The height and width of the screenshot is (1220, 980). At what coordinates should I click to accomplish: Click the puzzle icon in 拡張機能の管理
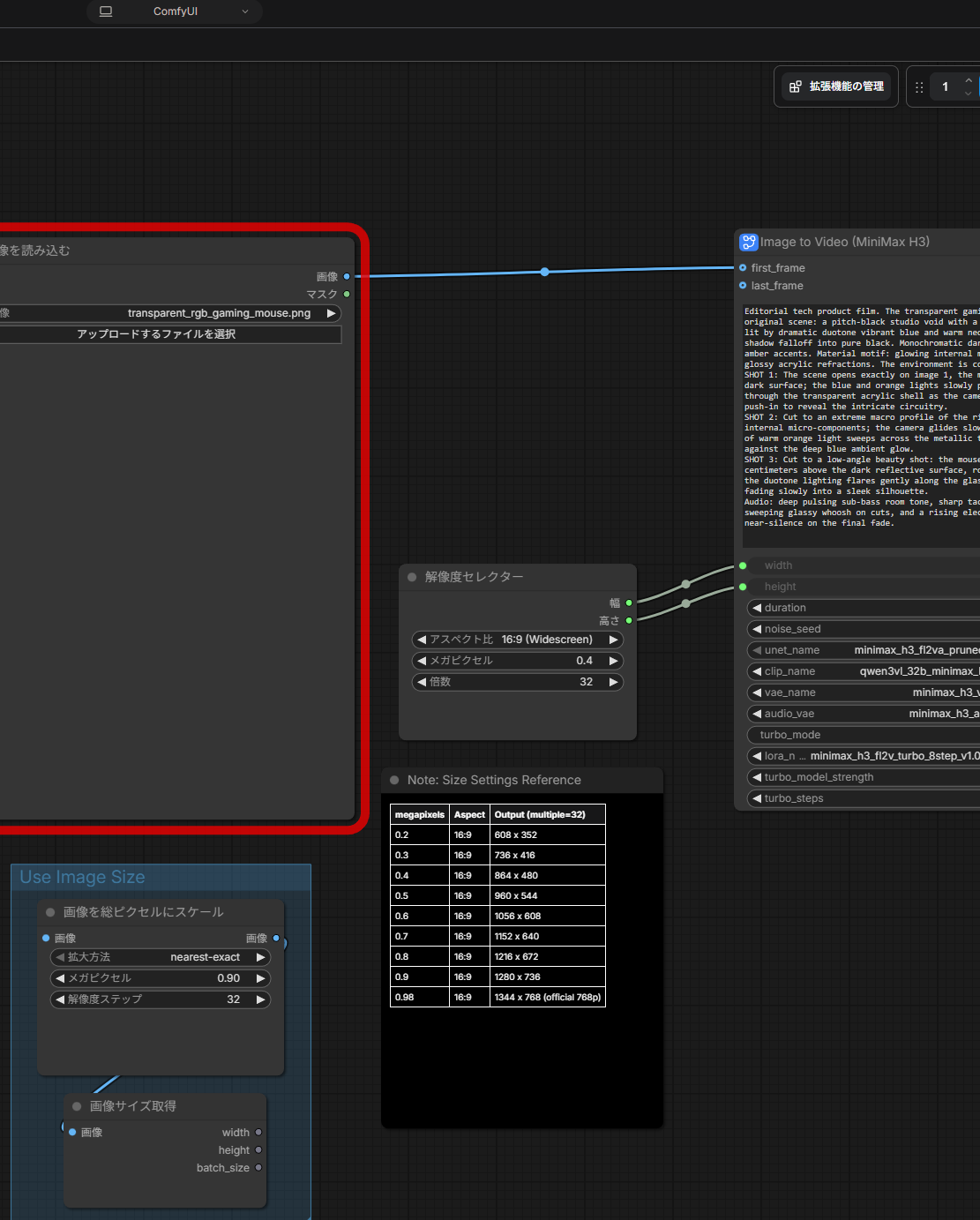(796, 86)
